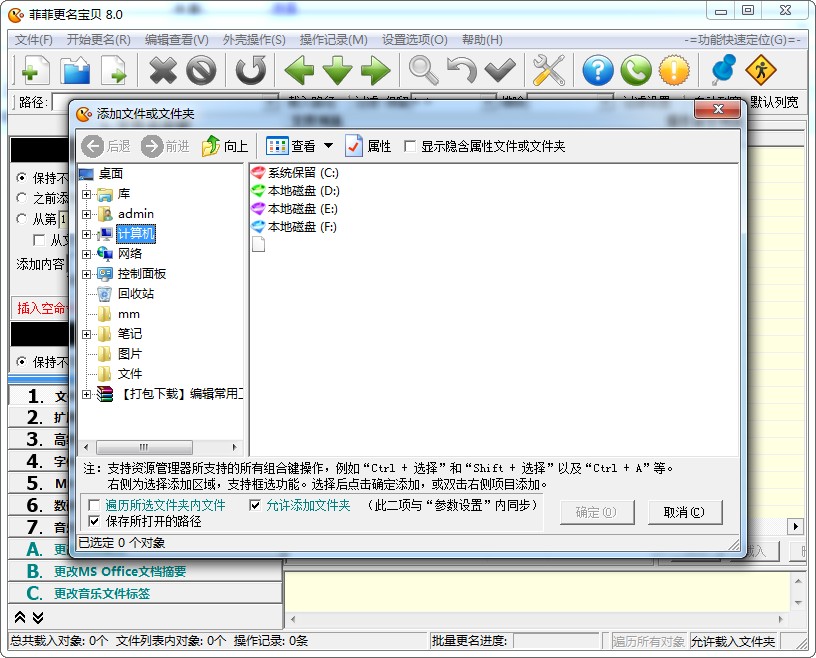Open settings with the wrench tools icon
816x658 pixels.
click(x=549, y=70)
